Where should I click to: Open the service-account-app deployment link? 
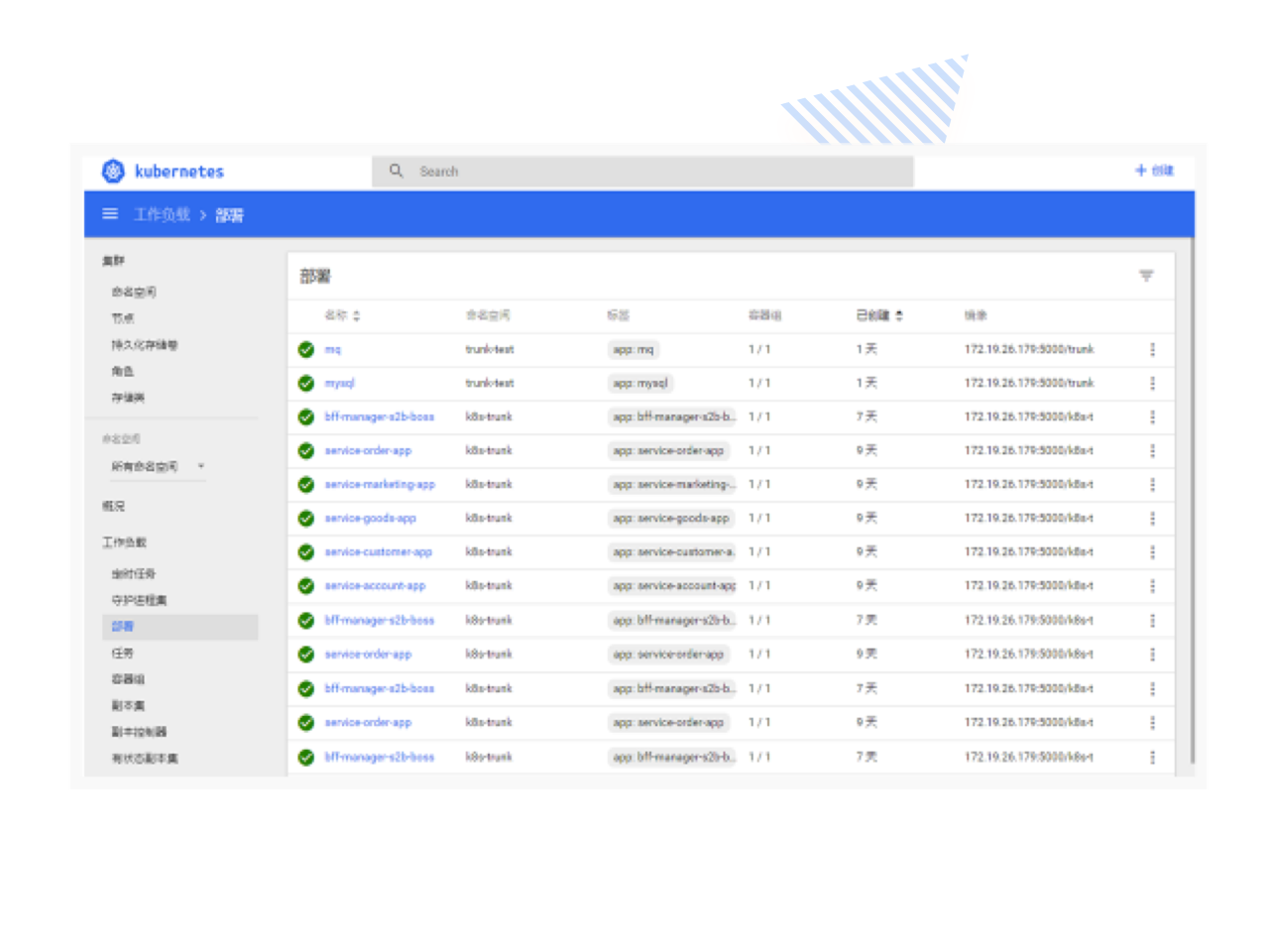click(x=375, y=585)
